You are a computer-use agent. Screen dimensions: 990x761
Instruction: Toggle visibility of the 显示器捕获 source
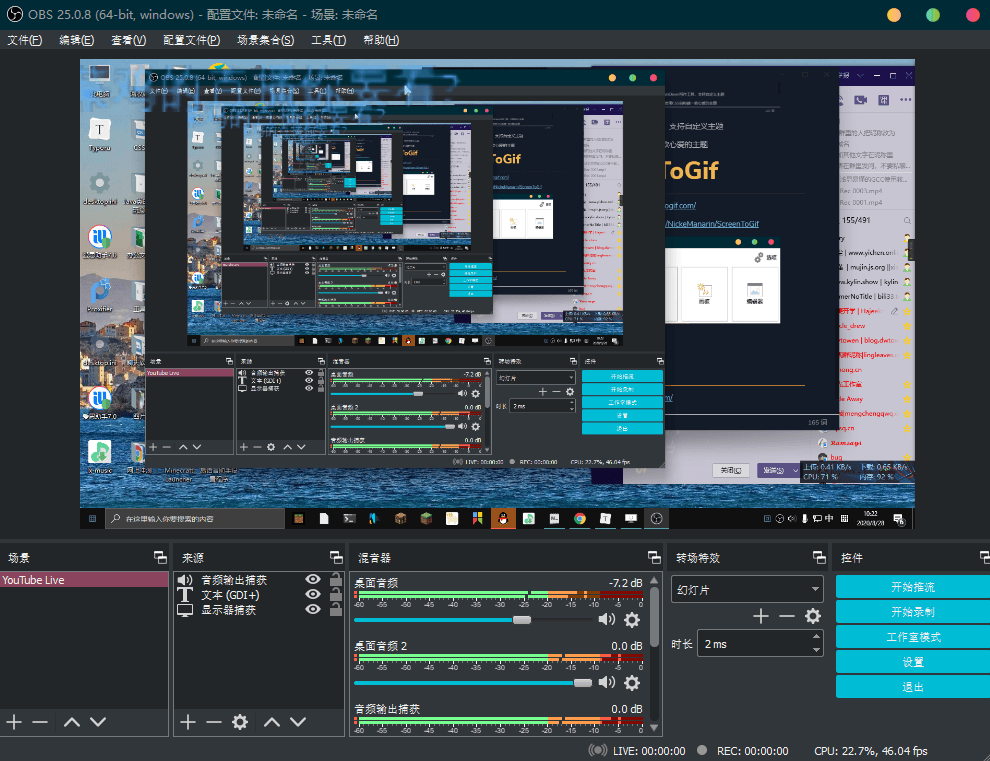click(x=313, y=610)
